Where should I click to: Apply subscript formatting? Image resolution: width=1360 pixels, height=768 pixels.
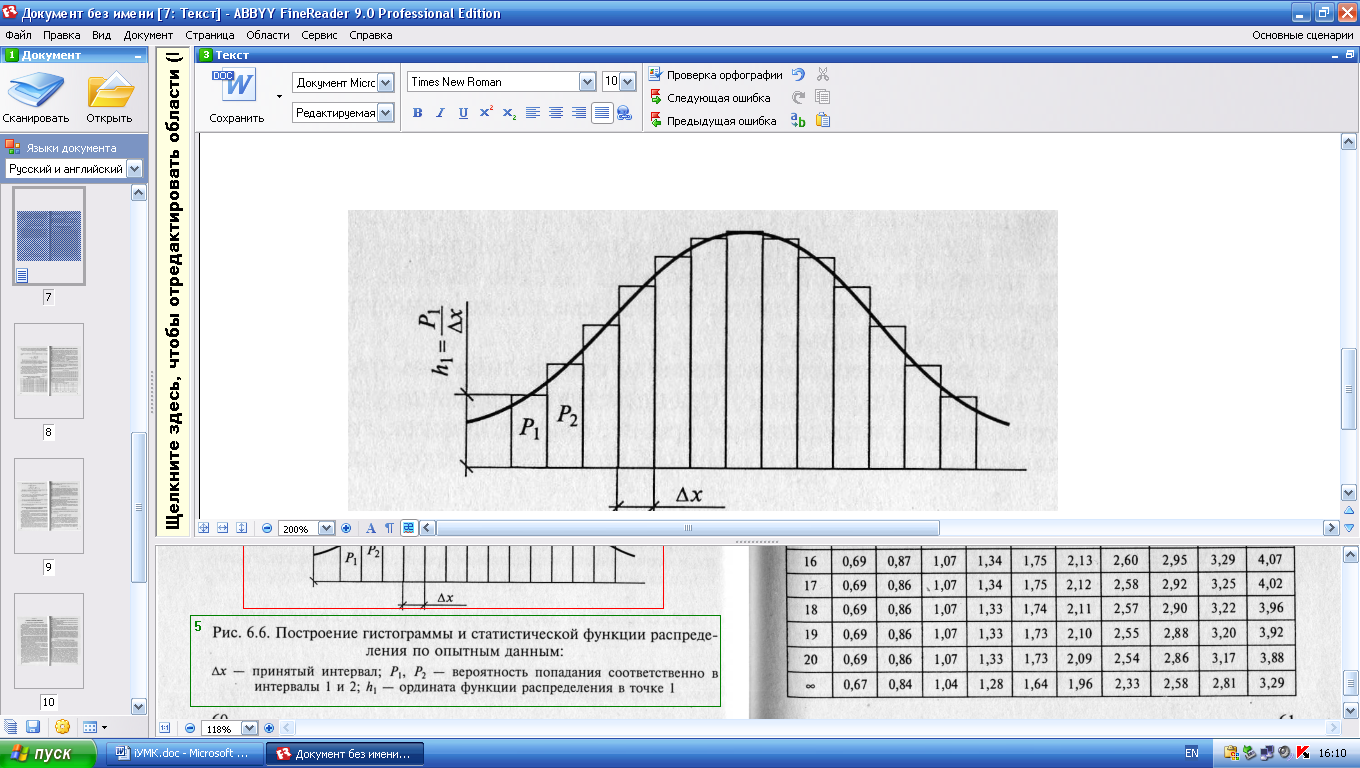pos(509,113)
